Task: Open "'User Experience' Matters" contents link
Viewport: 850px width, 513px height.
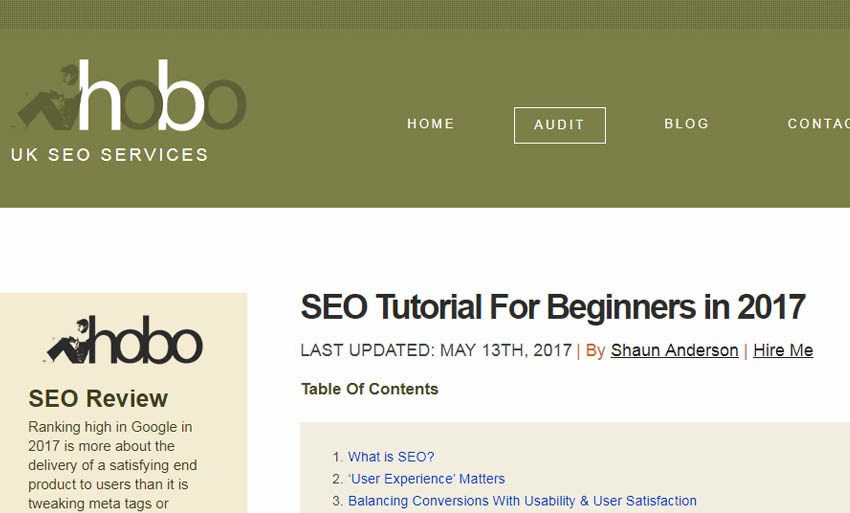Action: tap(426, 479)
